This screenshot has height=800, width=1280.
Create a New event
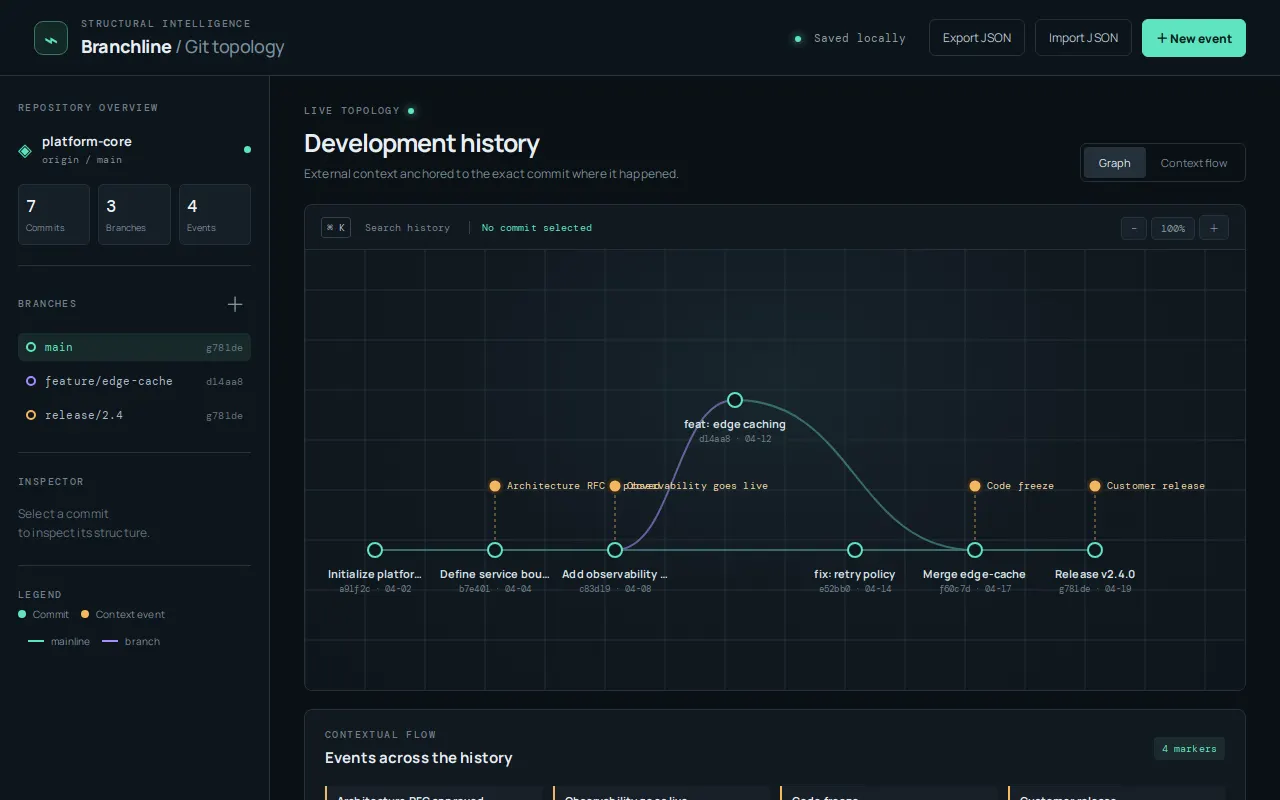coord(1194,38)
